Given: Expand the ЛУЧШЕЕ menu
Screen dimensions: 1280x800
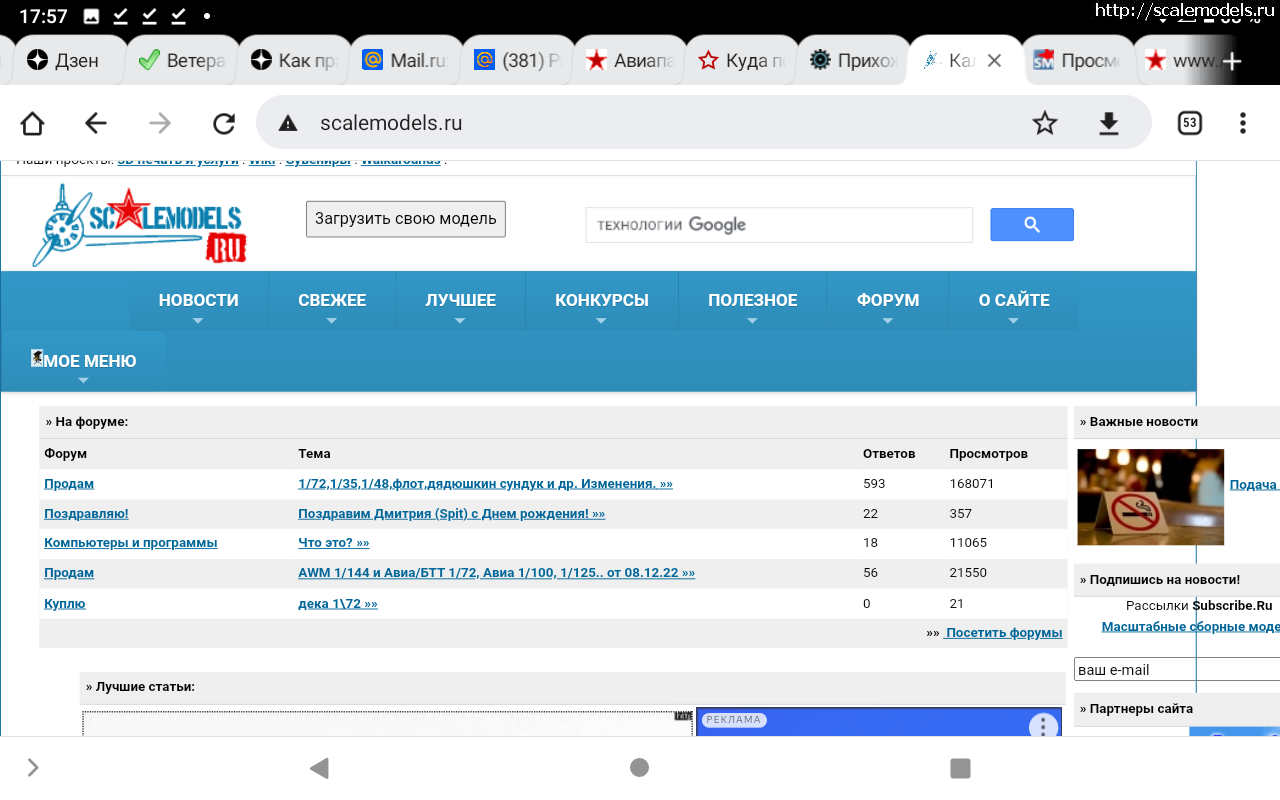Looking at the screenshot, I should pyautogui.click(x=460, y=301).
